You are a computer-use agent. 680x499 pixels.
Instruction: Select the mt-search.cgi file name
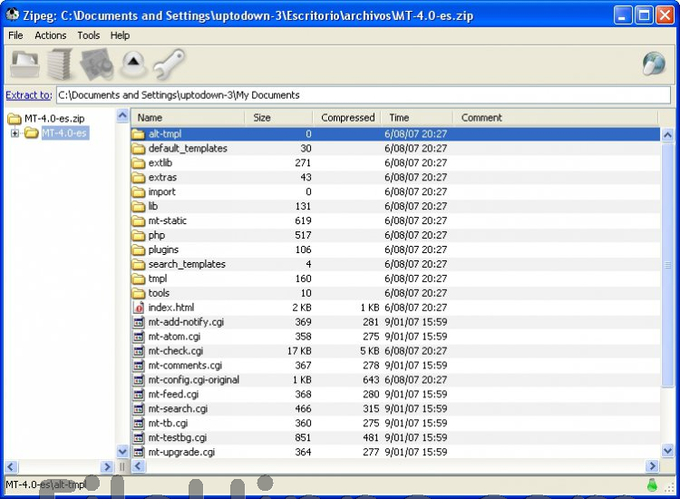(x=178, y=409)
